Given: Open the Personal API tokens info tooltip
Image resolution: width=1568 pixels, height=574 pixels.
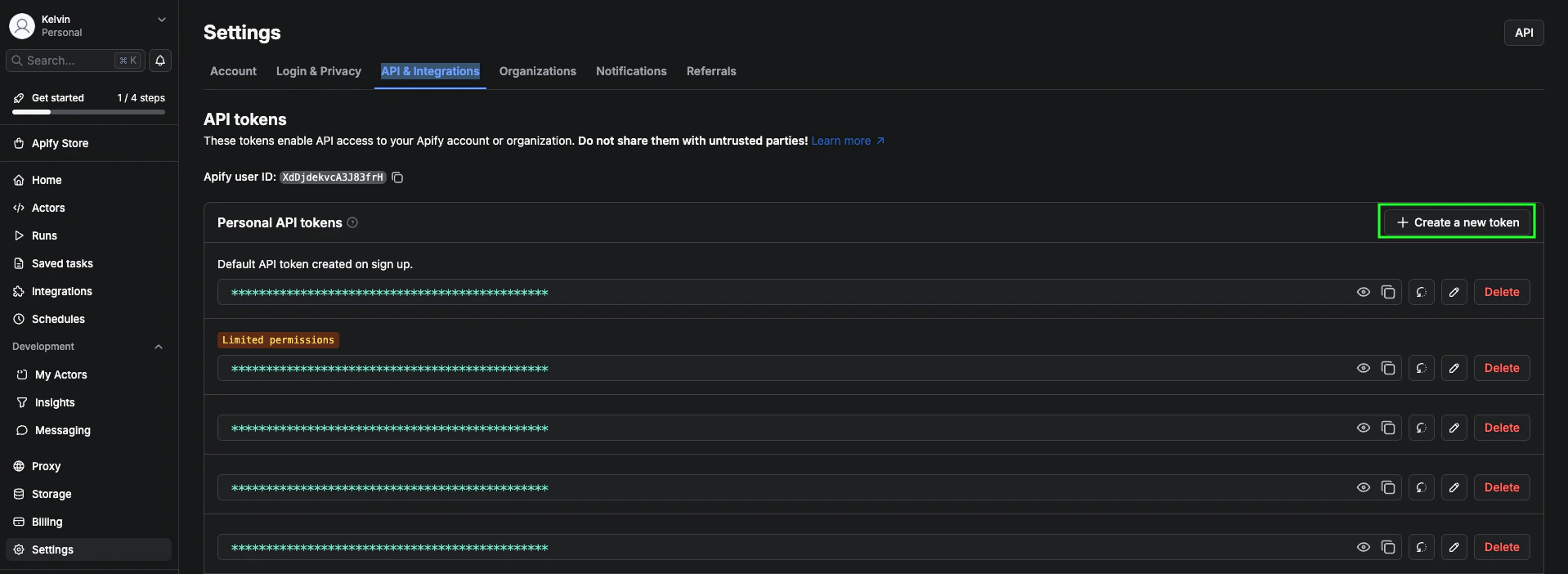Looking at the screenshot, I should pyautogui.click(x=352, y=222).
